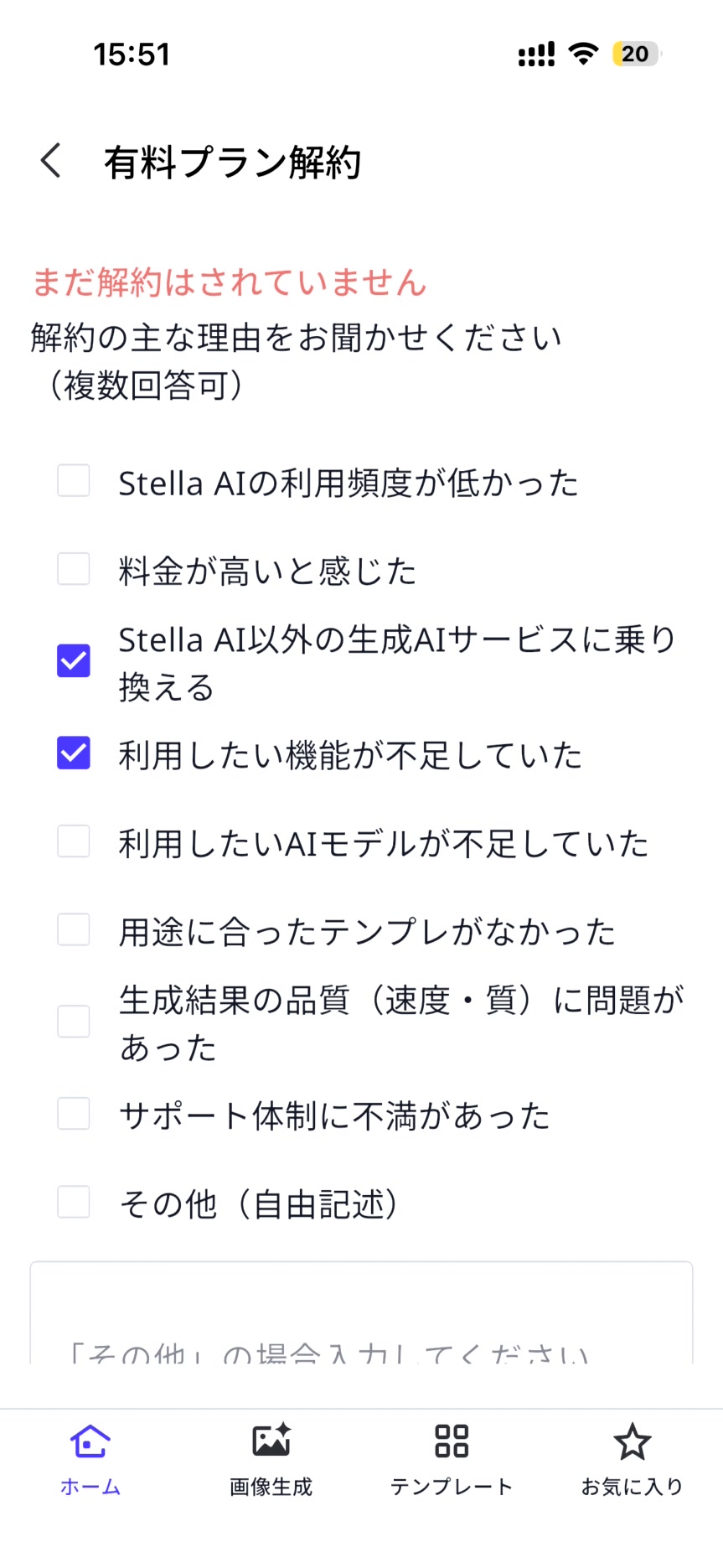Uncheck '利用したい機能が不足していた' checkbox
Image resolution: width=723 pixels, height=1568 pixels.
[x=74, y=753]
